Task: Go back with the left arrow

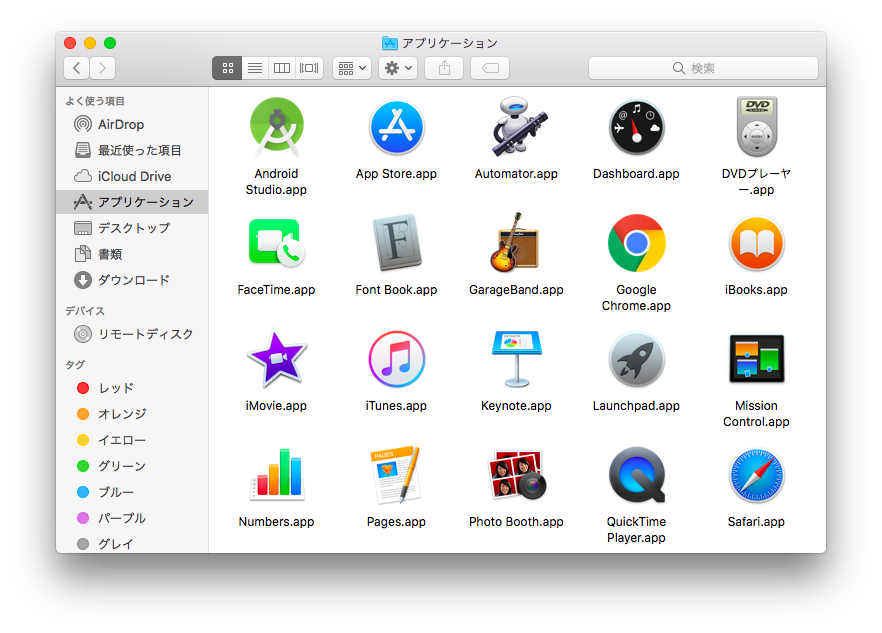Action: pyautogui.click(x=76, y=68)
